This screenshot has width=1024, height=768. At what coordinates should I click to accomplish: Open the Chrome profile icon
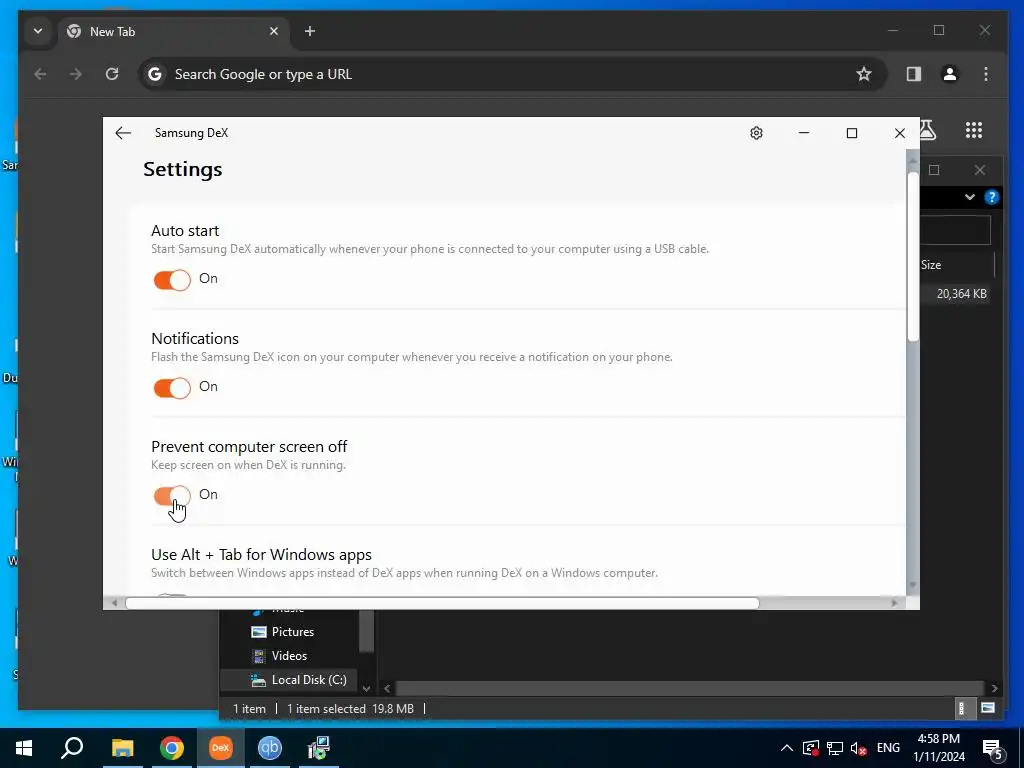click(x=950, y=74)
